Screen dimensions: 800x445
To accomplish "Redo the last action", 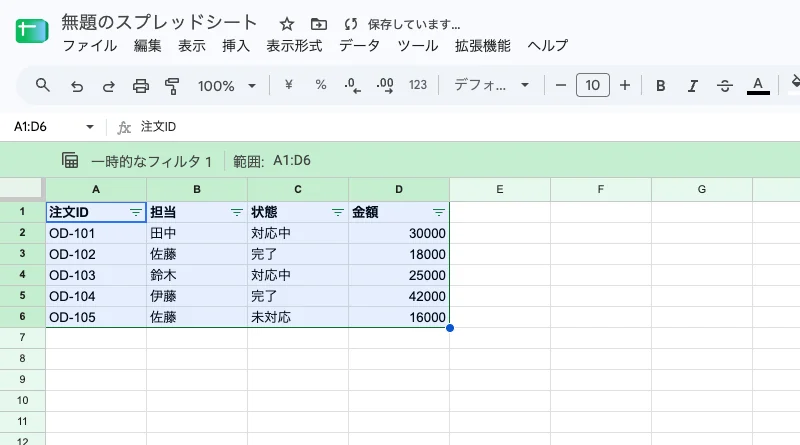I will point(109,86).
